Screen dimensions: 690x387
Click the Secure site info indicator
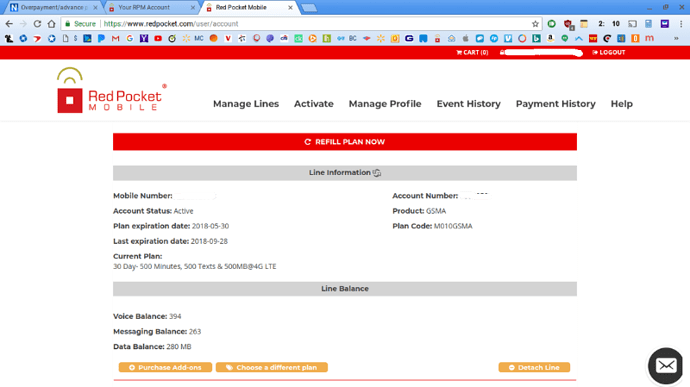pyautogui.click(x=81, y=24)
